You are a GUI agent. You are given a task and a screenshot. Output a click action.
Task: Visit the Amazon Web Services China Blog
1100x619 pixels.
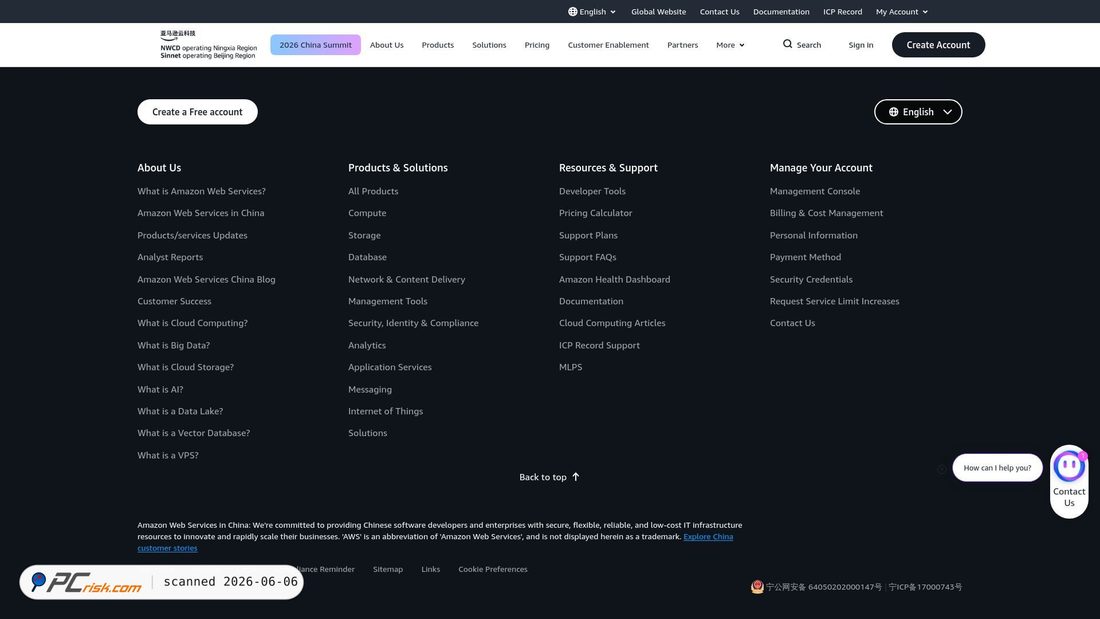coord(206,279)
